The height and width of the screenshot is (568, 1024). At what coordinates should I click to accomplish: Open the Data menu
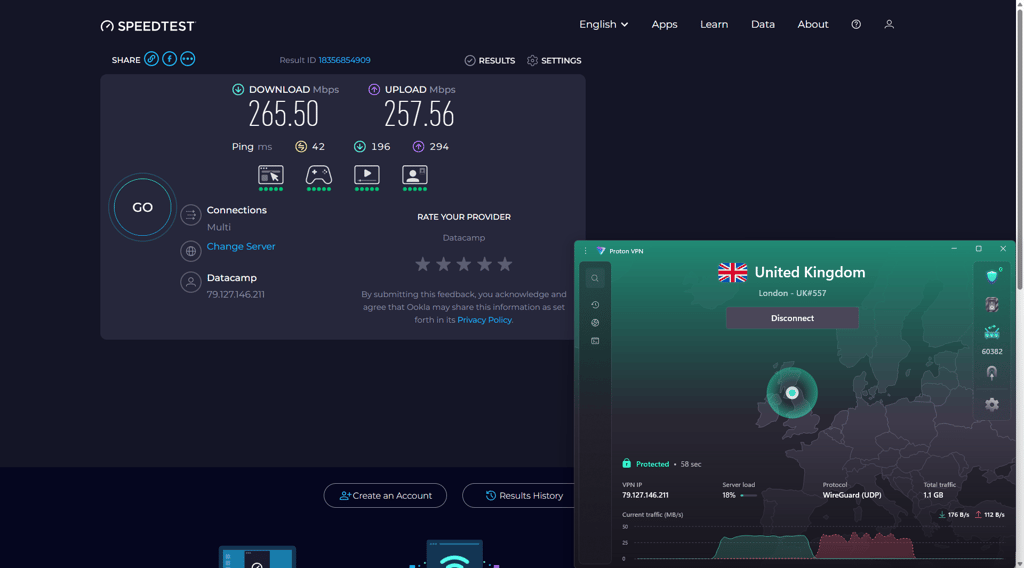(x=763, y=24)
